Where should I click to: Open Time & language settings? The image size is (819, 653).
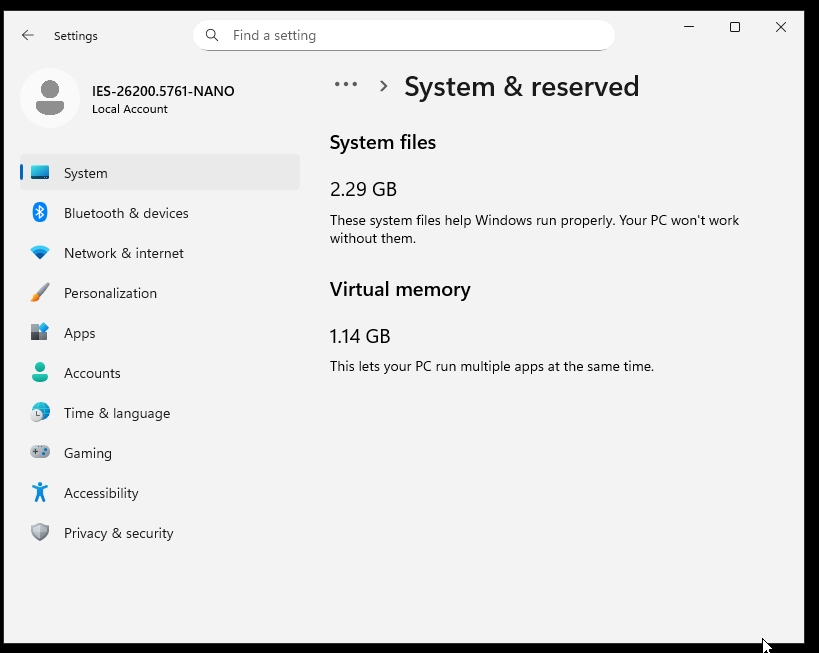(160, 413)
